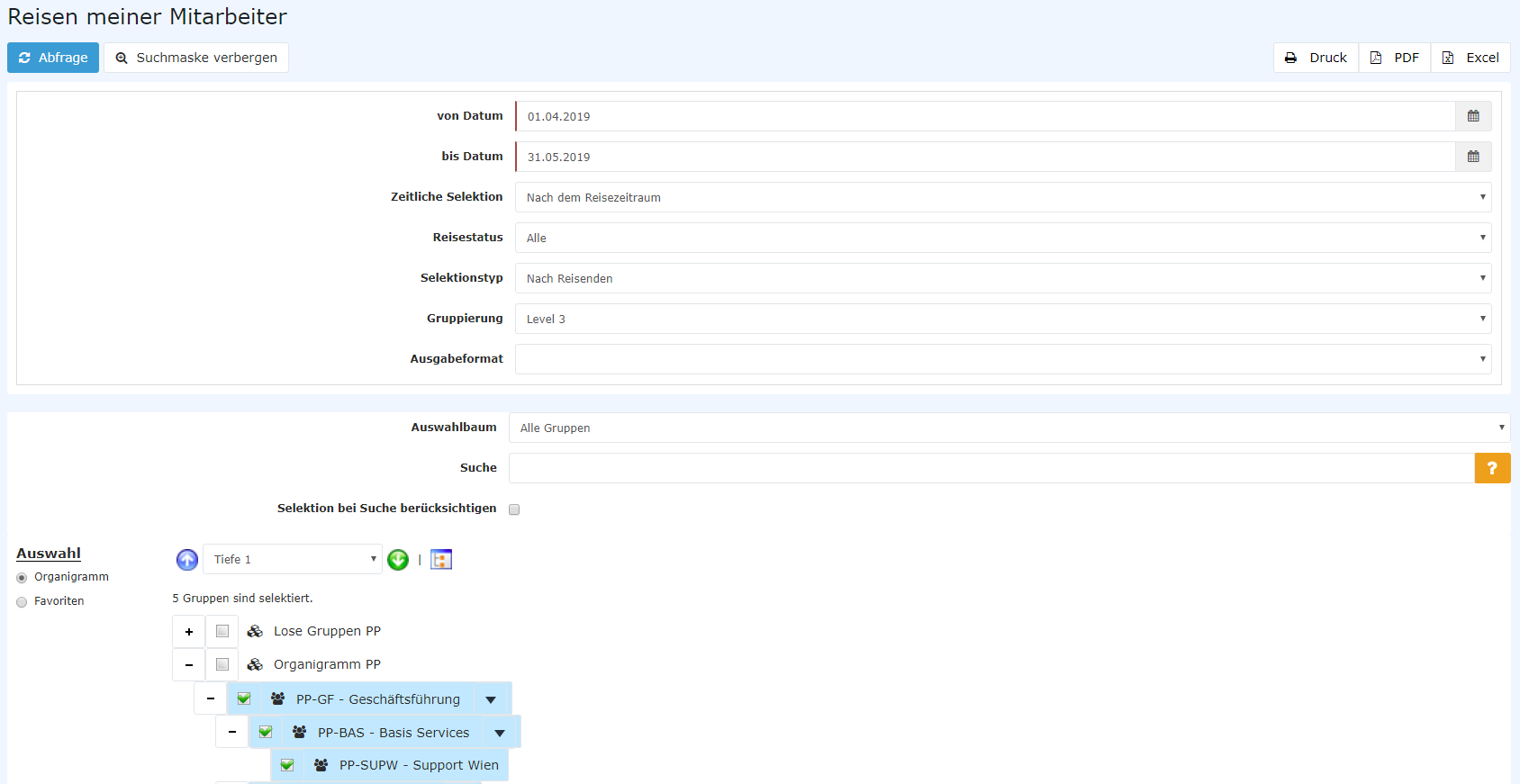Export results with the Excel button
The width and height of the screenshot is (1520, 784).
1470,58
